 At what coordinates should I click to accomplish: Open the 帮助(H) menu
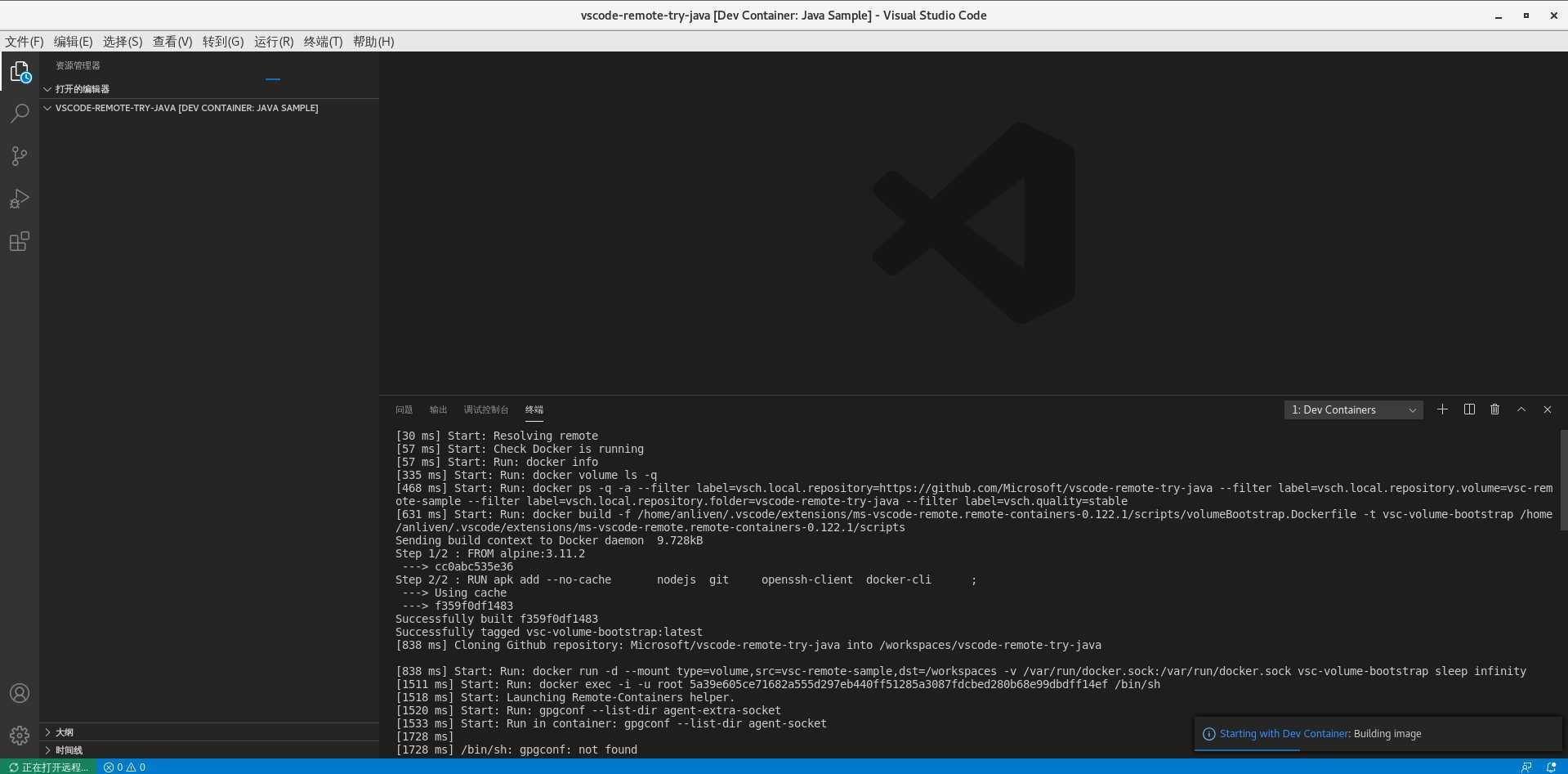[x=373, y=42]
